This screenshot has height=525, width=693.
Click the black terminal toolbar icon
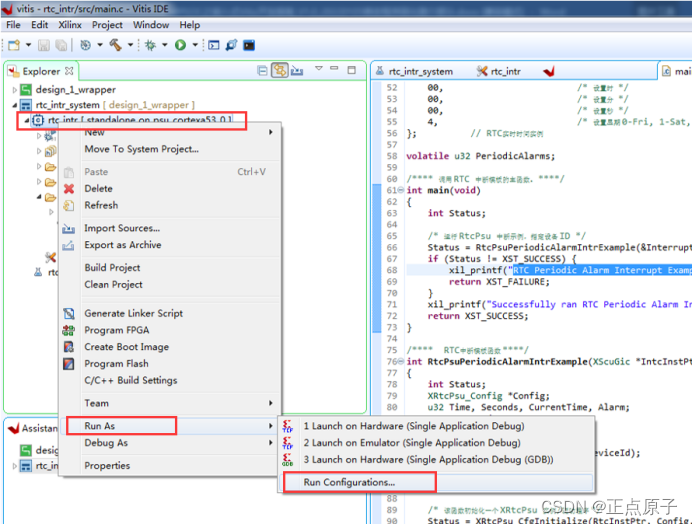pyautogui.click(x=249, y=45)
